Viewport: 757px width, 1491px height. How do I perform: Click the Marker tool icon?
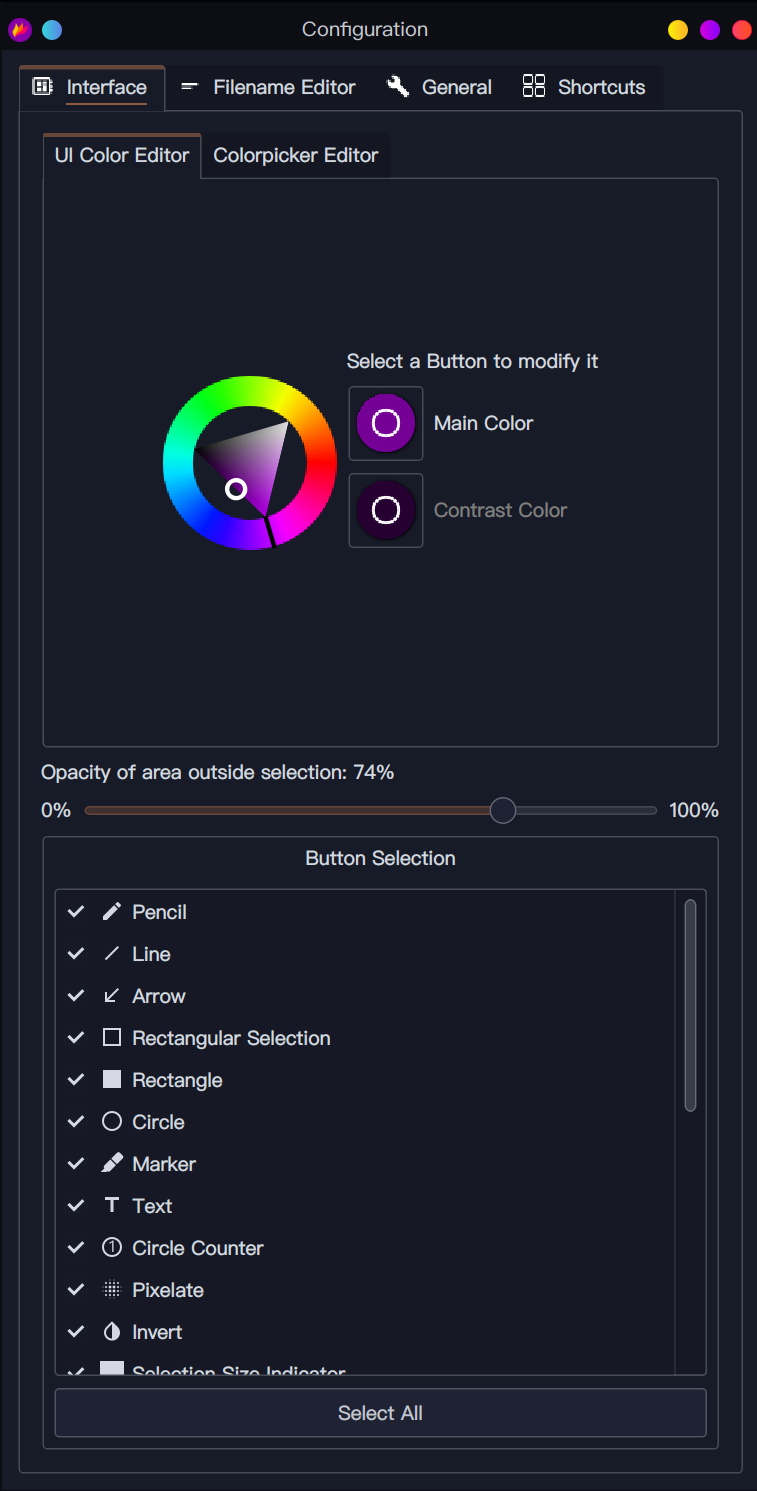tap(112, 1164)
